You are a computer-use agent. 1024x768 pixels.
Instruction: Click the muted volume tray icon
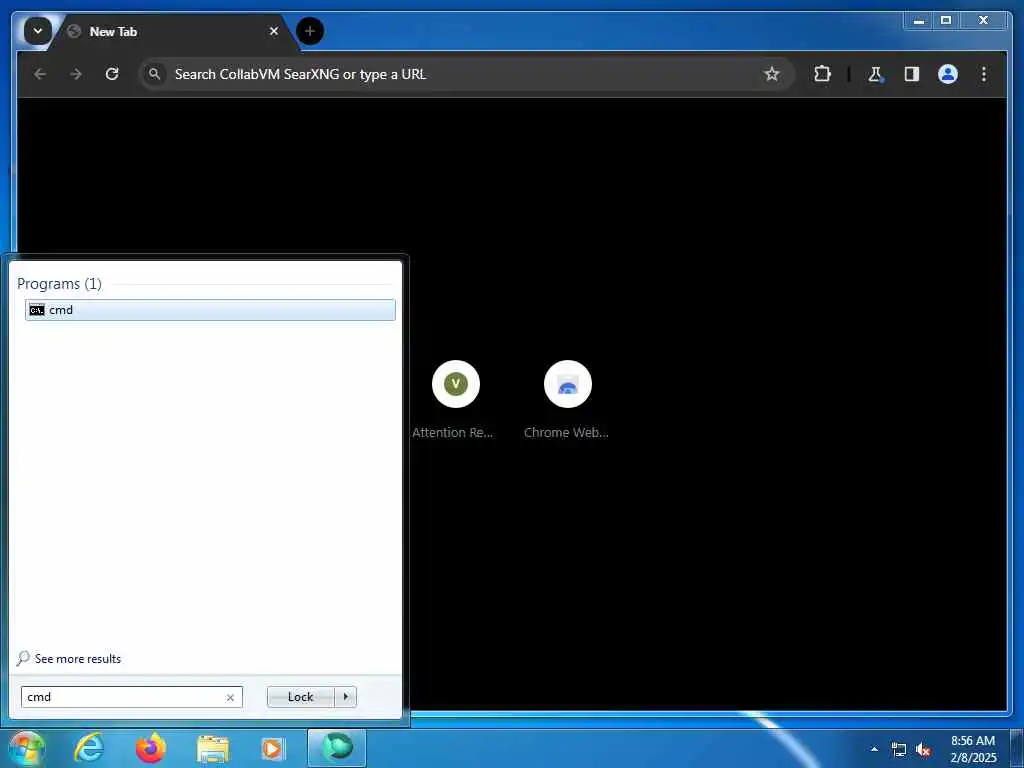[923, 749]
